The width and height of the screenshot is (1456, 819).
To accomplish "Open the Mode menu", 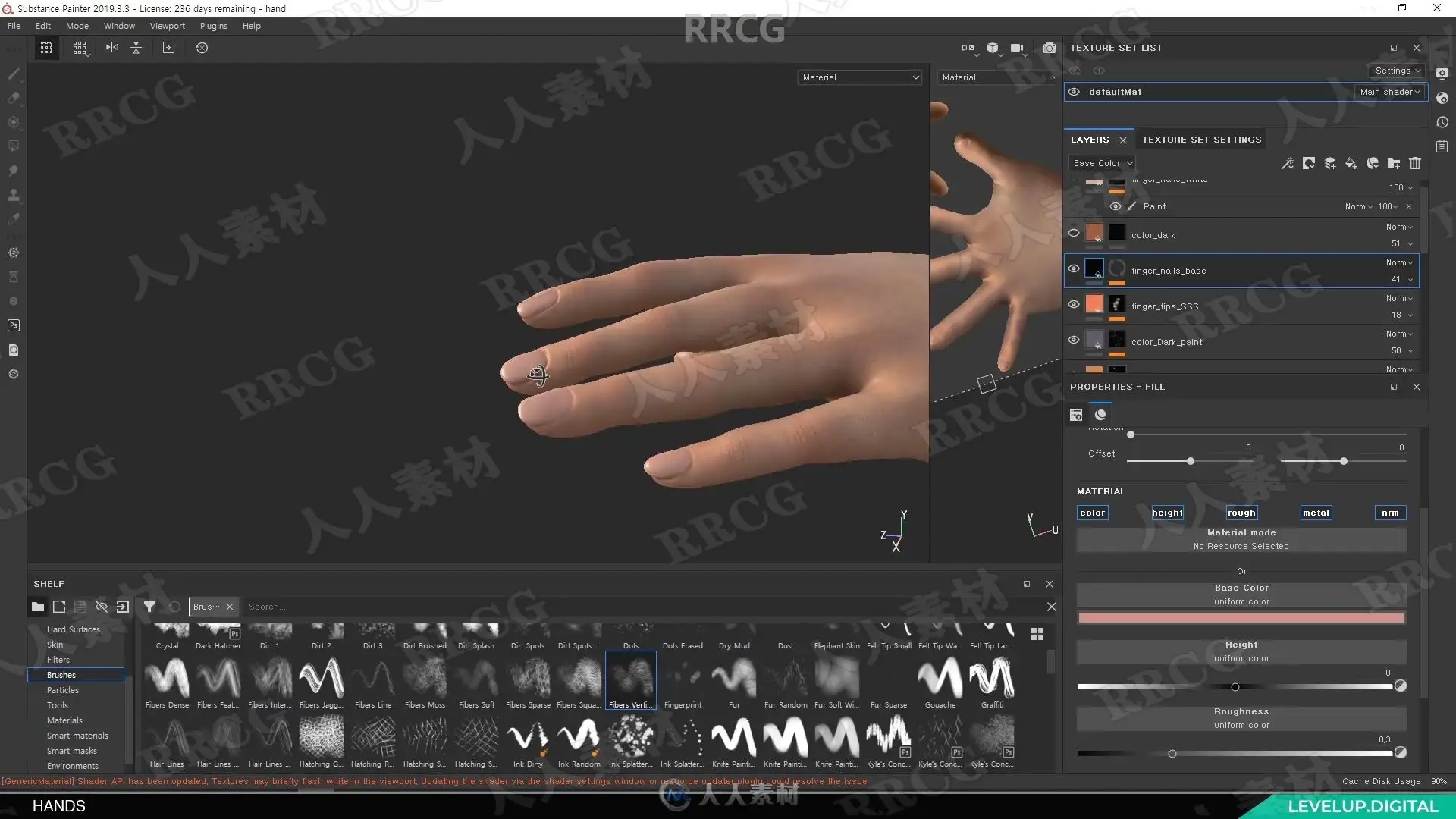I will click(77, 26).
